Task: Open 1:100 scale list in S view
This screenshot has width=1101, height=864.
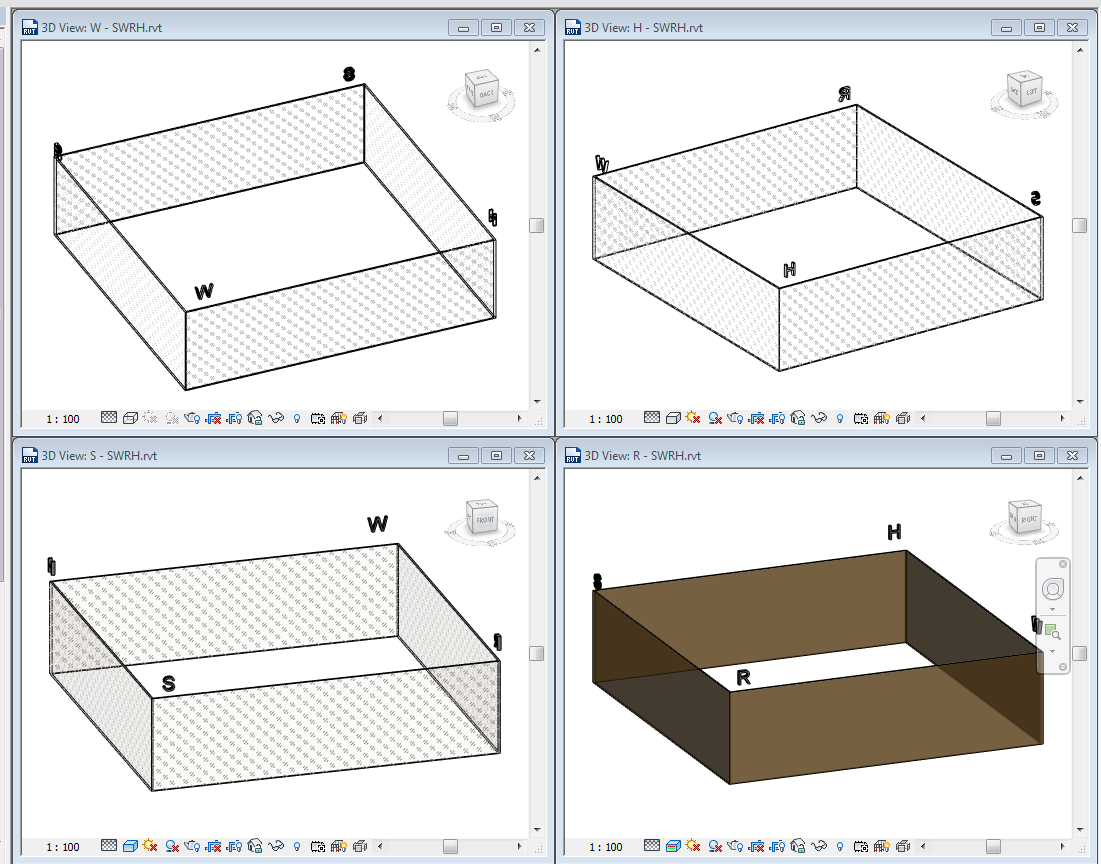Action: tap(62, 846)
